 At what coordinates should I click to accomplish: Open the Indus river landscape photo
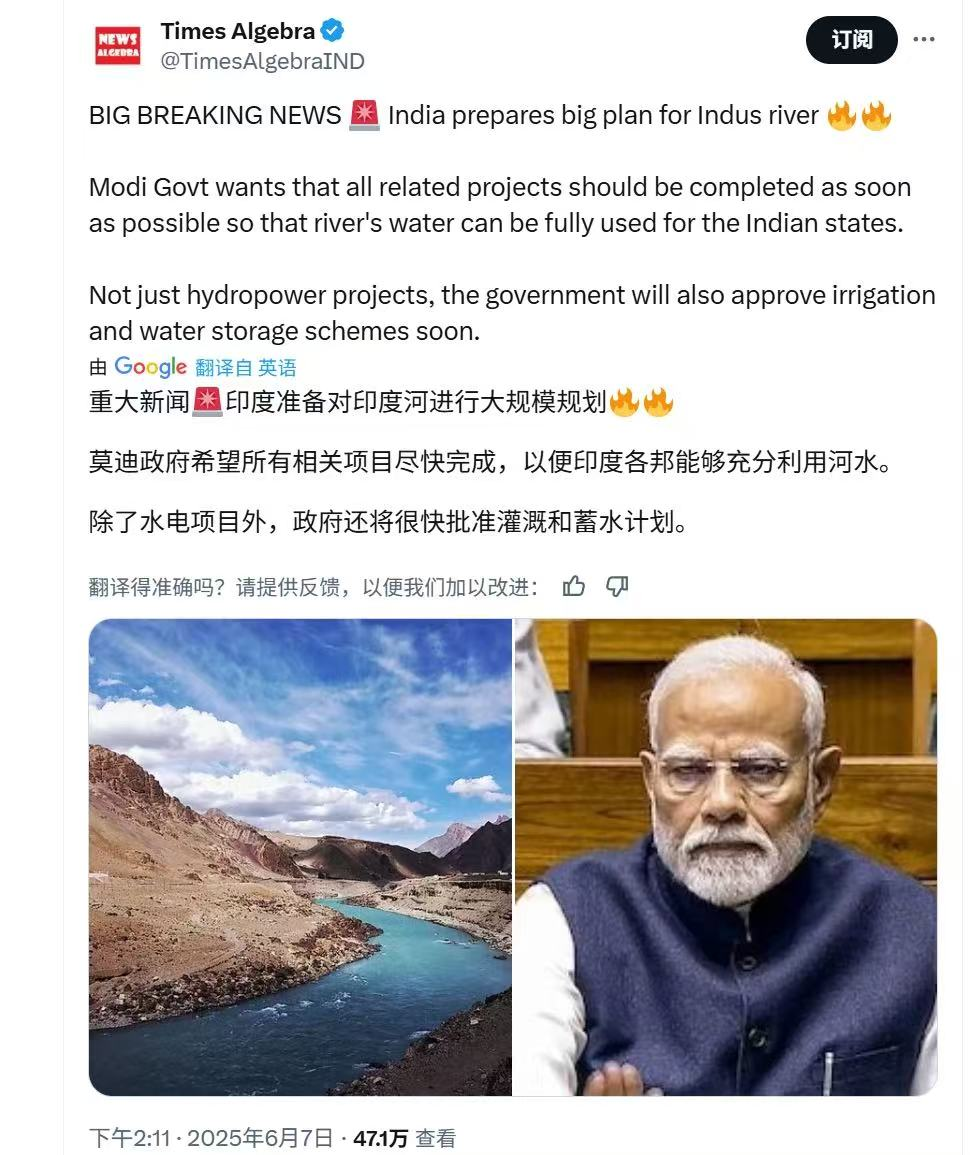coord(300,857)
